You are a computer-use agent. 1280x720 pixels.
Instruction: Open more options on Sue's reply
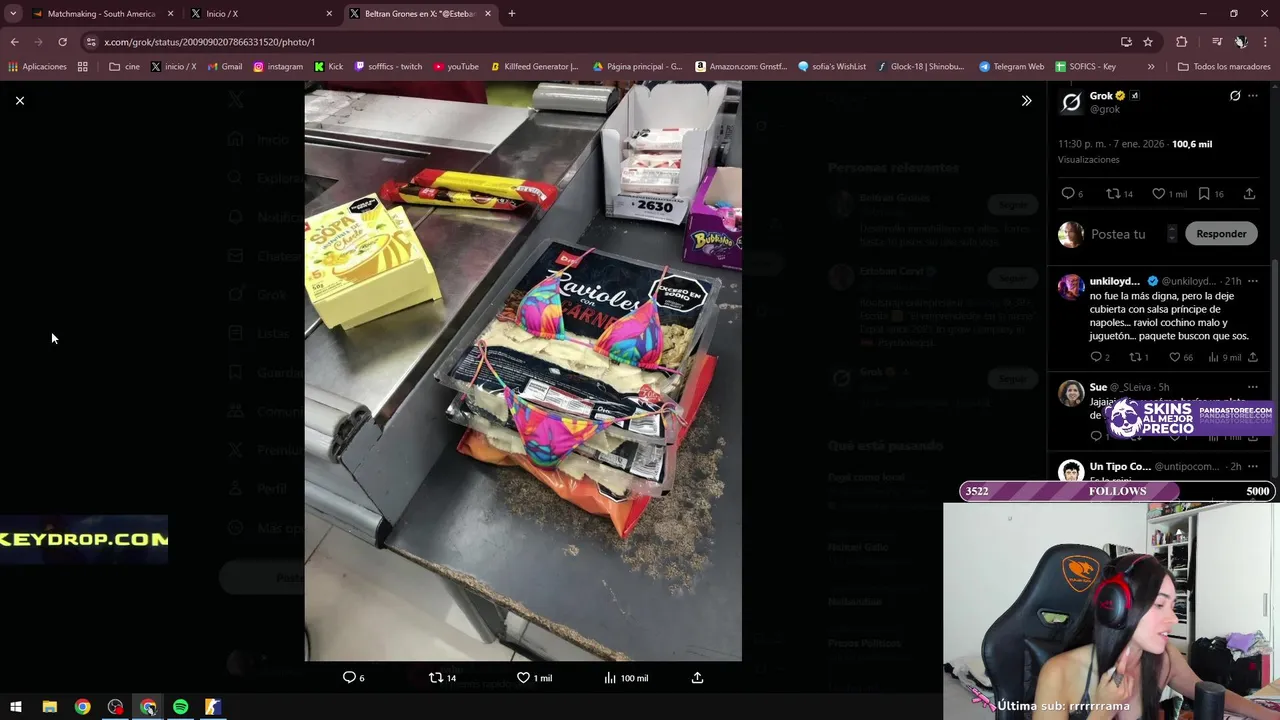point(1253,387)
